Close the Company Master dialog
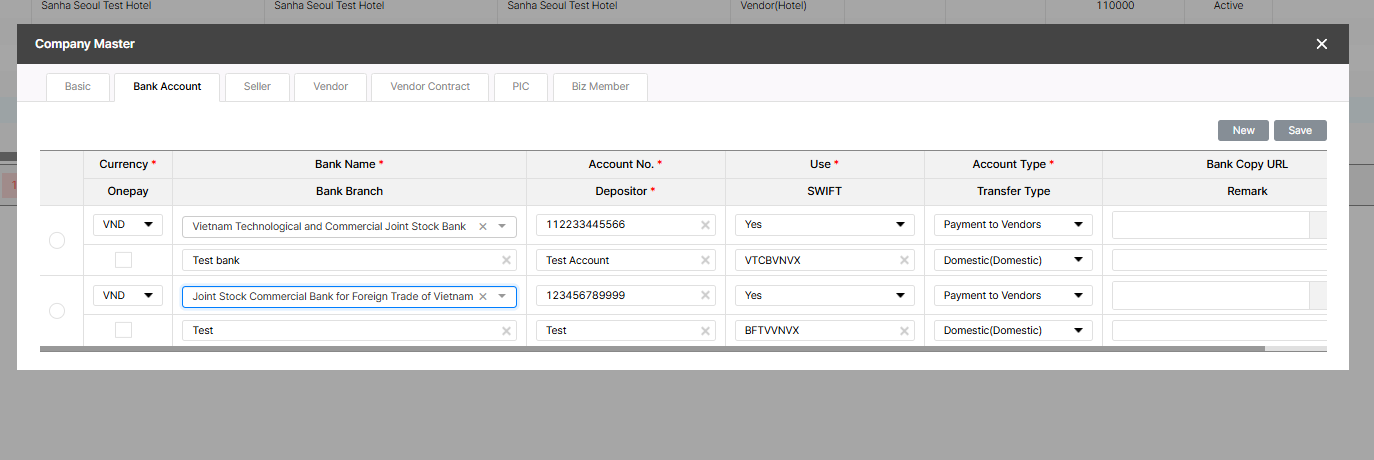Screen dimensions: 1374x460 pos(1321,44)
